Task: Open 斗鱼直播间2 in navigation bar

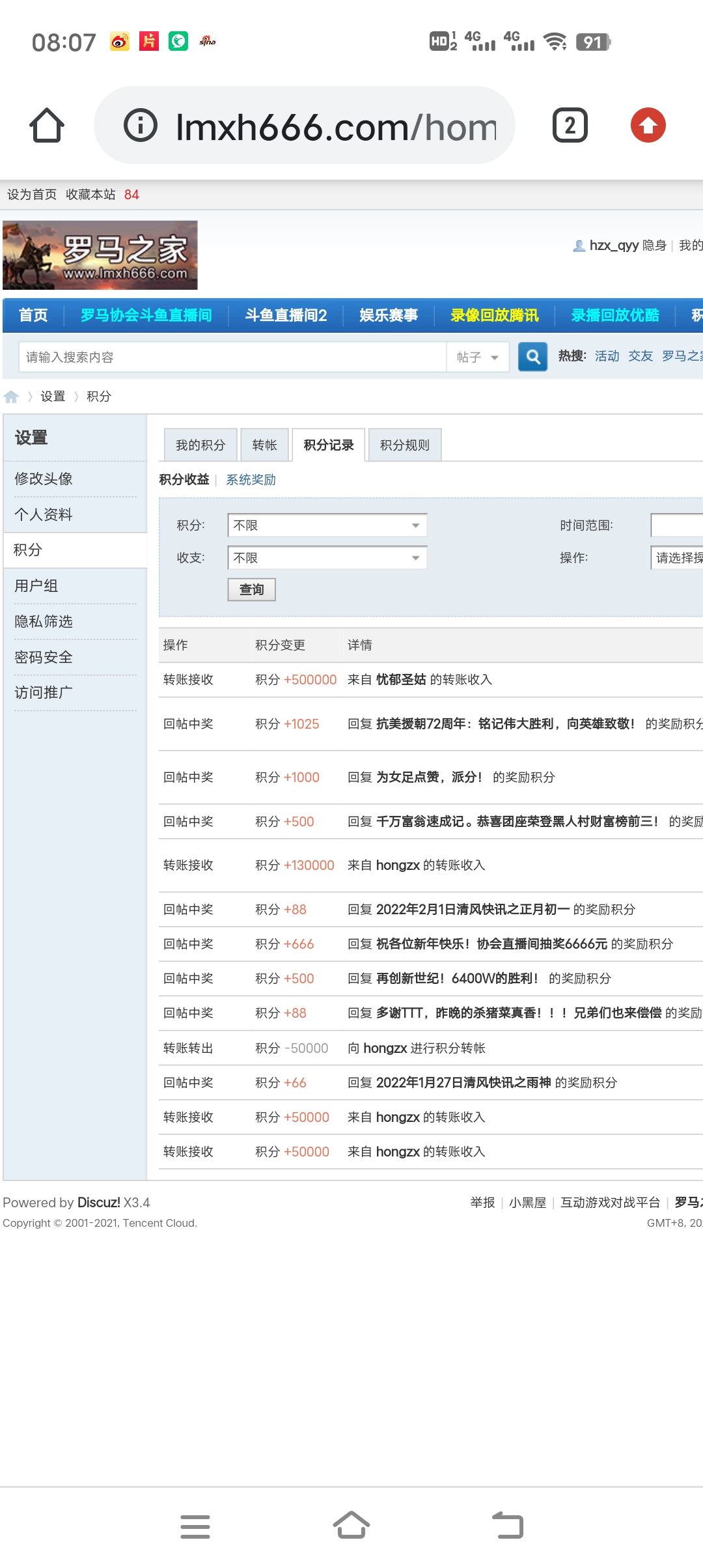Action: click(286, 316)
